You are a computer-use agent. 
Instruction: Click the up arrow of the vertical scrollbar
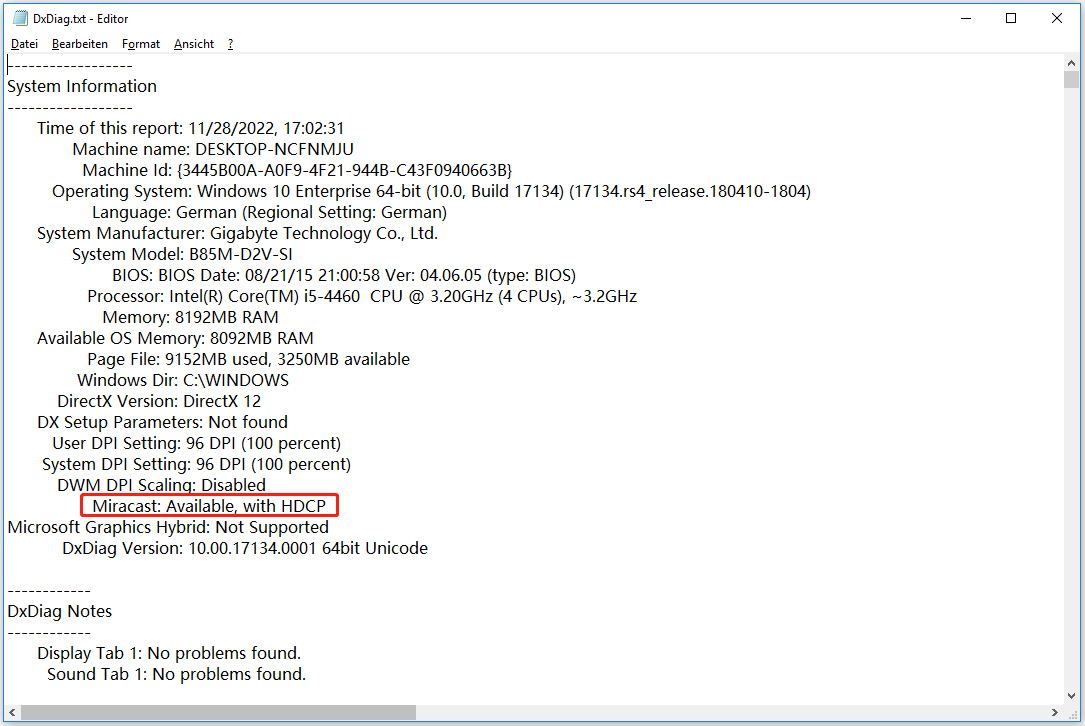(1071, 62)
